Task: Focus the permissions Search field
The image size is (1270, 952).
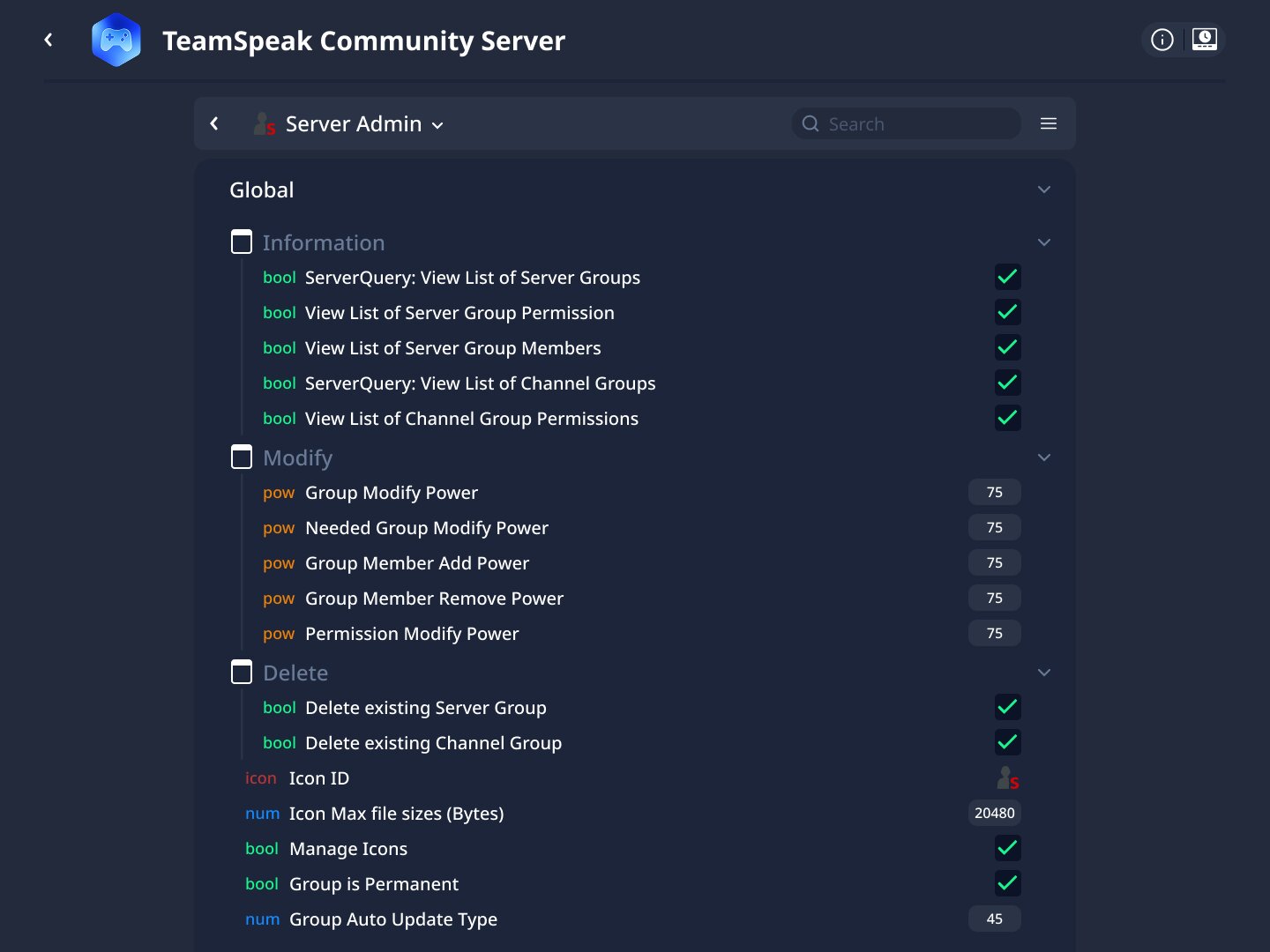Action: (906, 123)
